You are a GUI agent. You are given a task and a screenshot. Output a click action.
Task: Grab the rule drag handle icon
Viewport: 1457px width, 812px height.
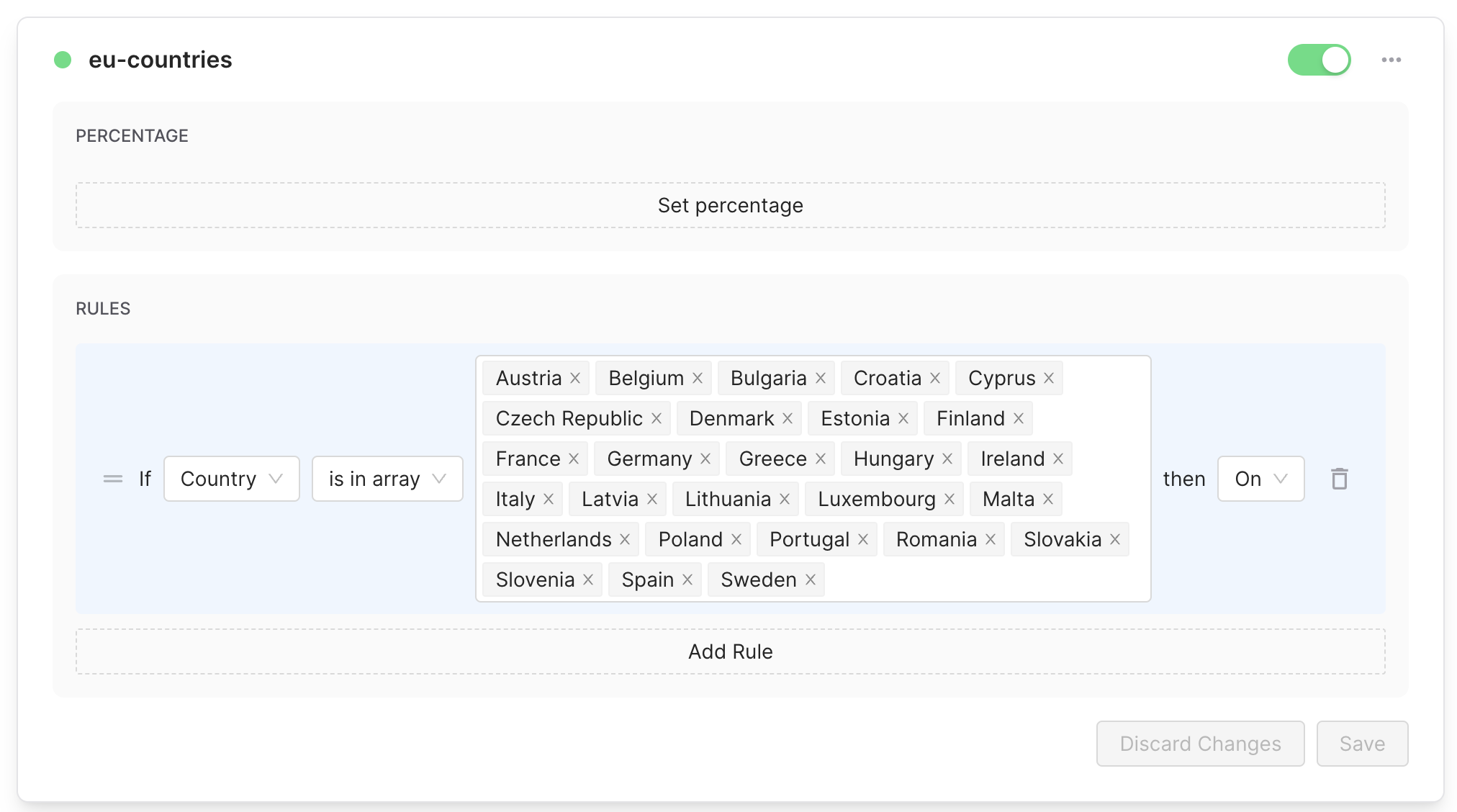click(x=113, y=479)
